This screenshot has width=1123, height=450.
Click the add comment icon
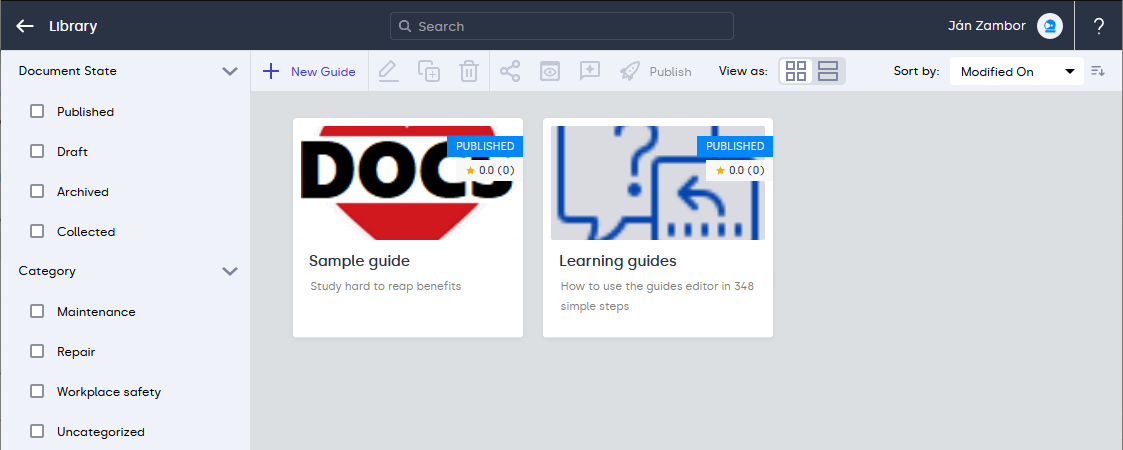(590, 71)
